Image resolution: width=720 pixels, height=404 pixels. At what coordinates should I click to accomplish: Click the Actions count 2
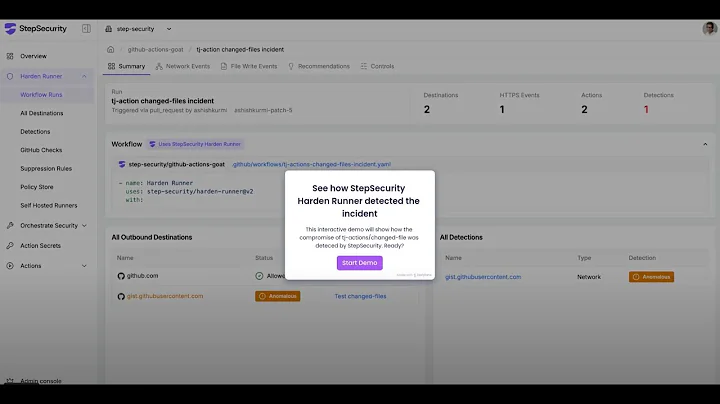[585, 110]
